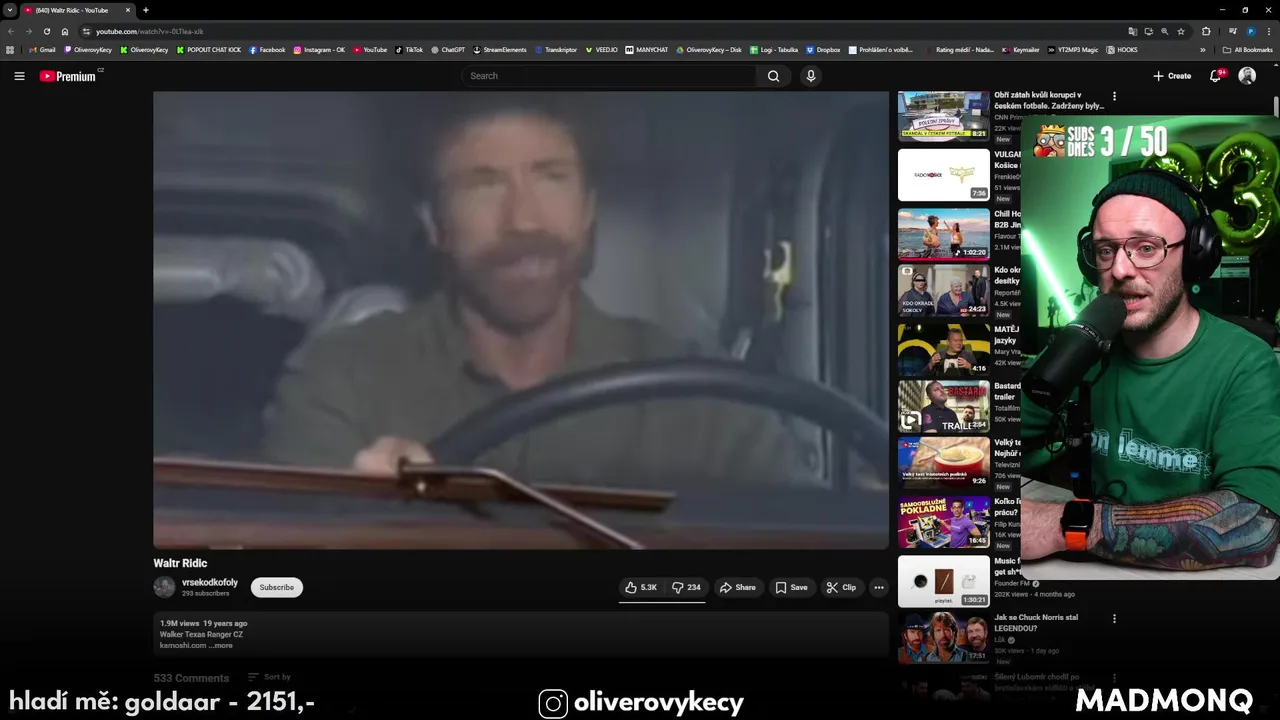Focus the YouTube search field
The height and width of the screenshot is (720, 1280).
(610, 76)
